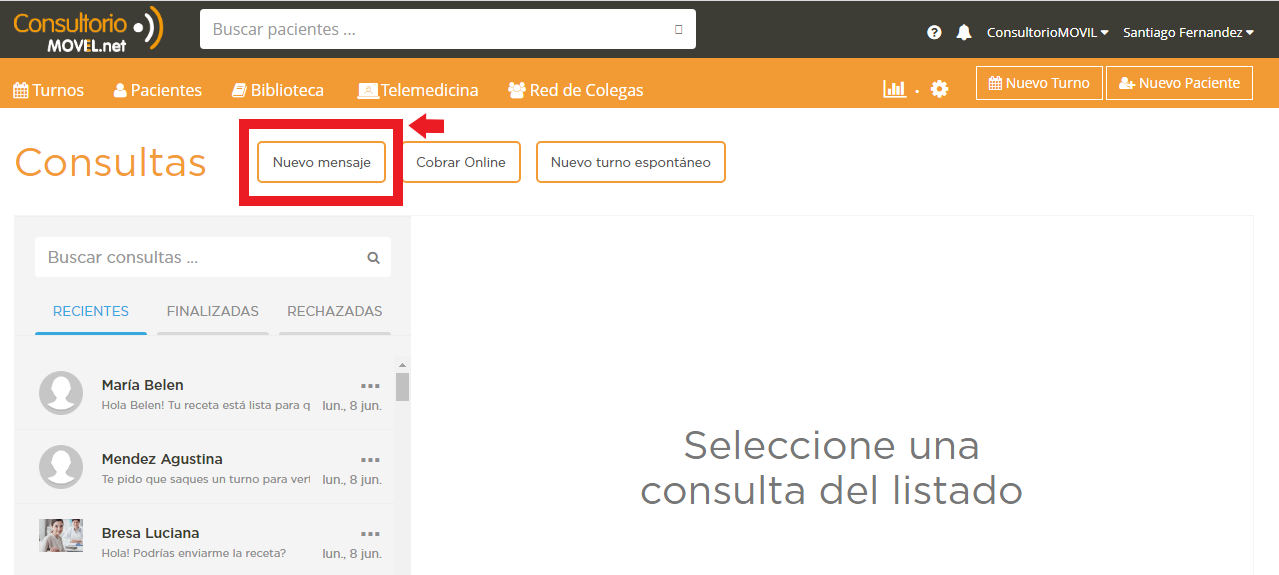Click the consultation list scrollbar
The image size is (1279, 575).
coord(402,387)
